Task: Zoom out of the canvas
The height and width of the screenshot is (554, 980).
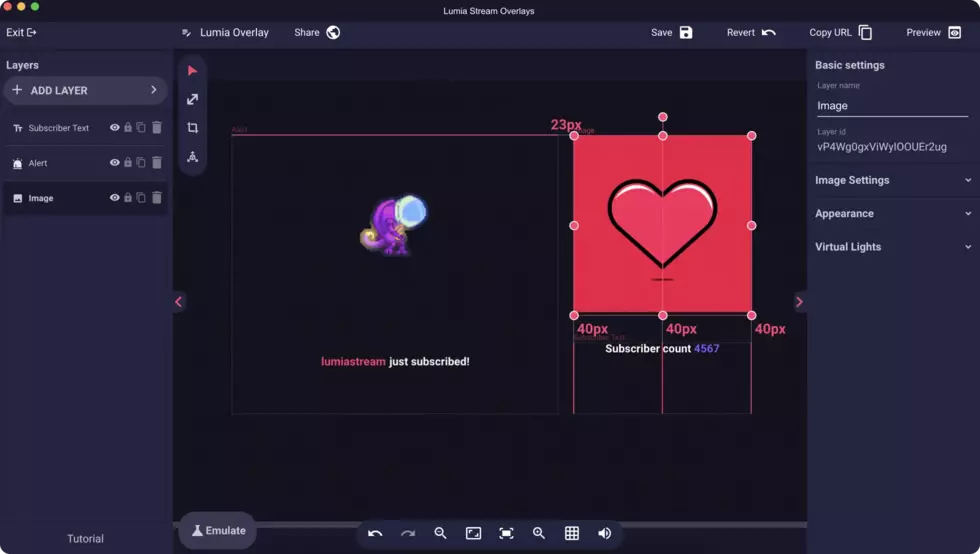Action: click(x=441, y=533)
